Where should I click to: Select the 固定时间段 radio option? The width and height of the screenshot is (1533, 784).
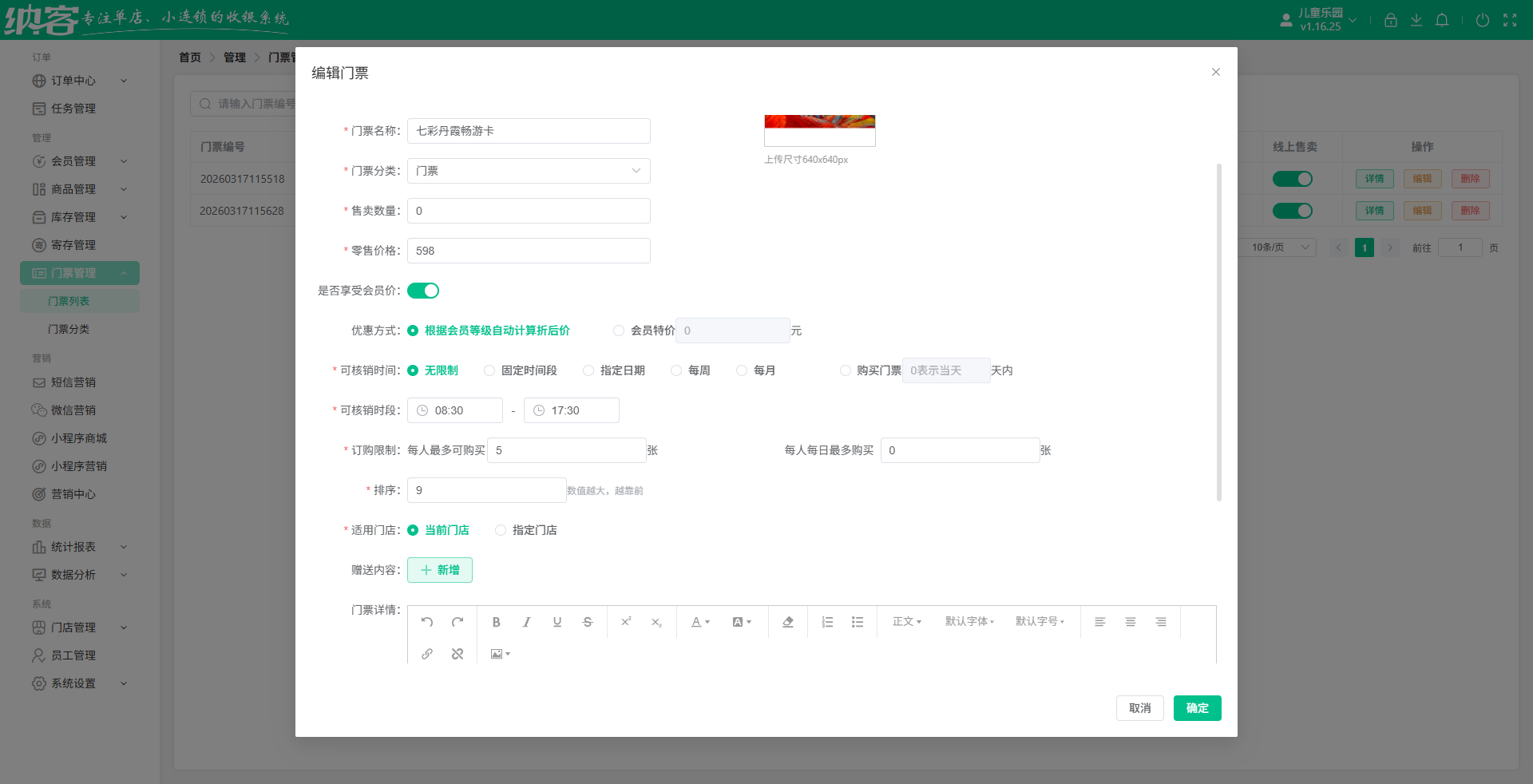click(x=488, y=370)
